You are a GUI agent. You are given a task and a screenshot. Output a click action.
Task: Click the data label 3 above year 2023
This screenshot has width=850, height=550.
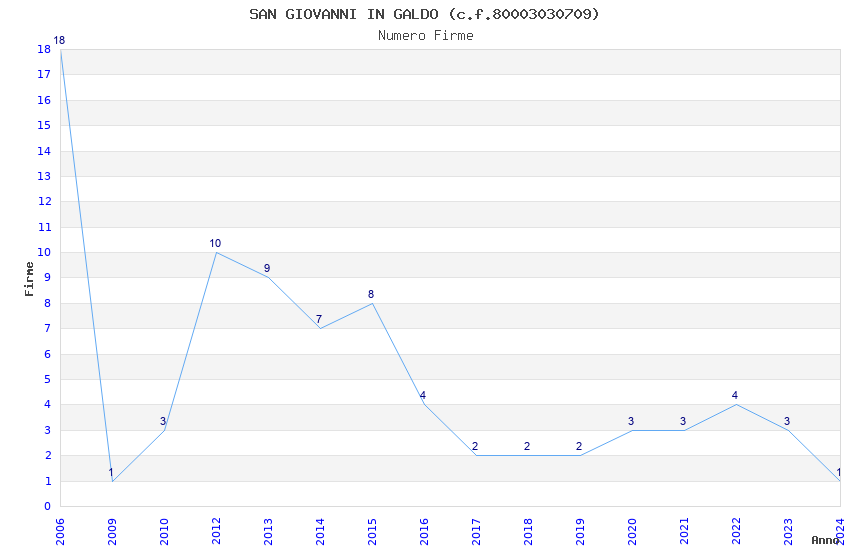(x=787, y=421)
